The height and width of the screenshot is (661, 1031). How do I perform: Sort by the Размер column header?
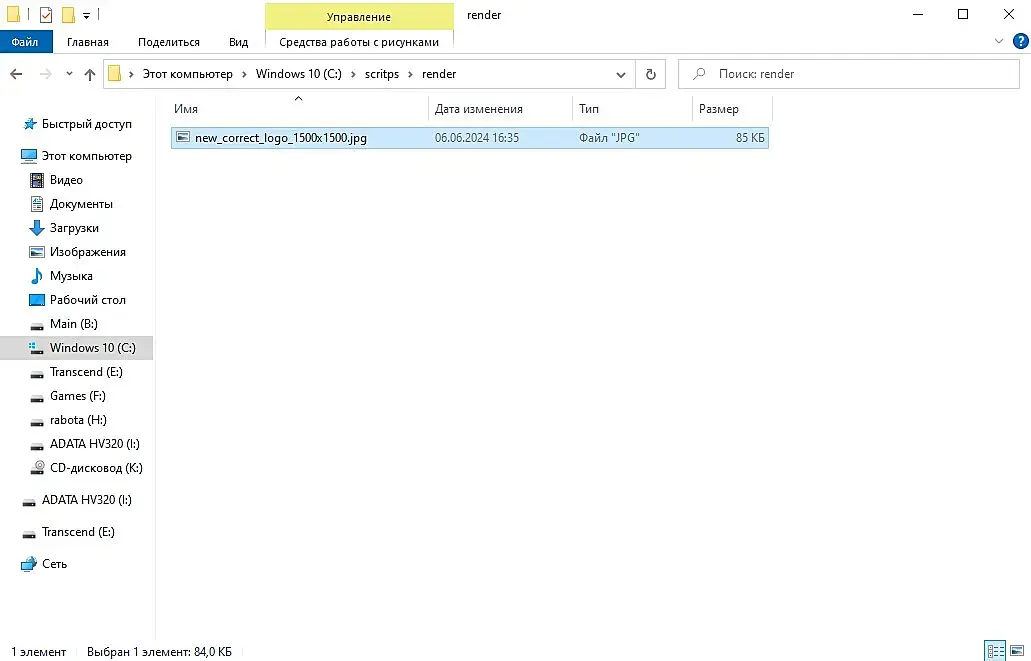pyautogui.click(x=732, y=109)
